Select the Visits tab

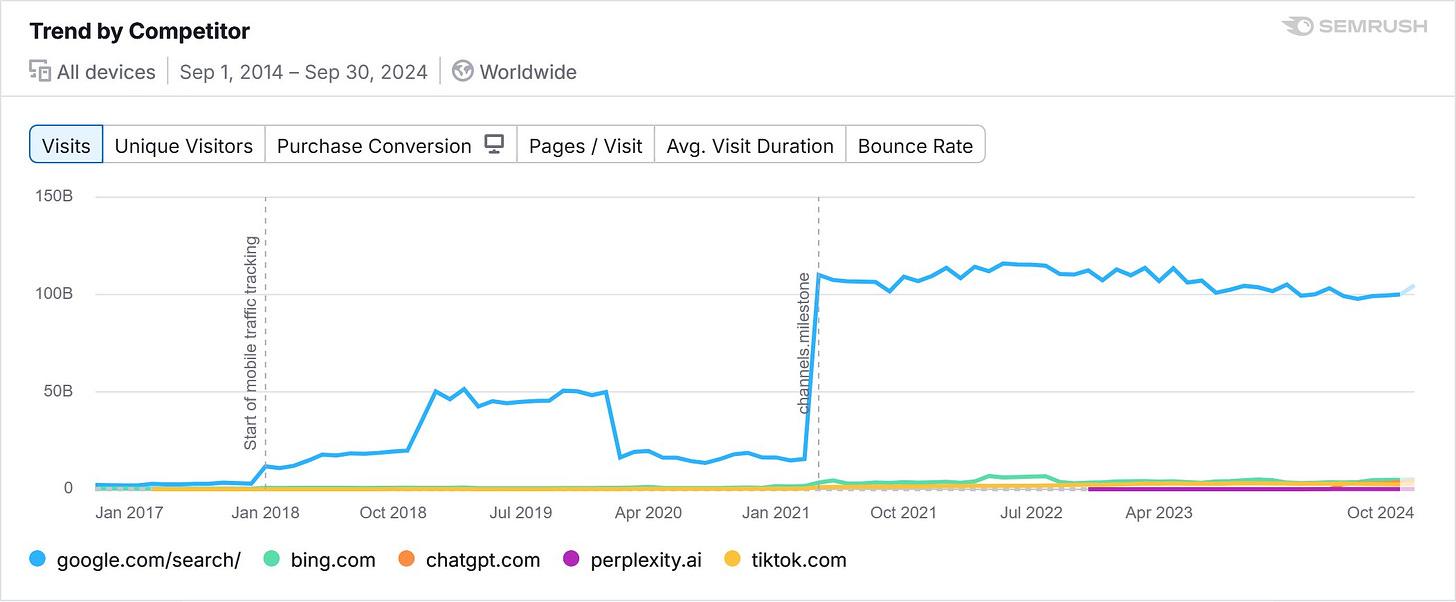[66, 146]
